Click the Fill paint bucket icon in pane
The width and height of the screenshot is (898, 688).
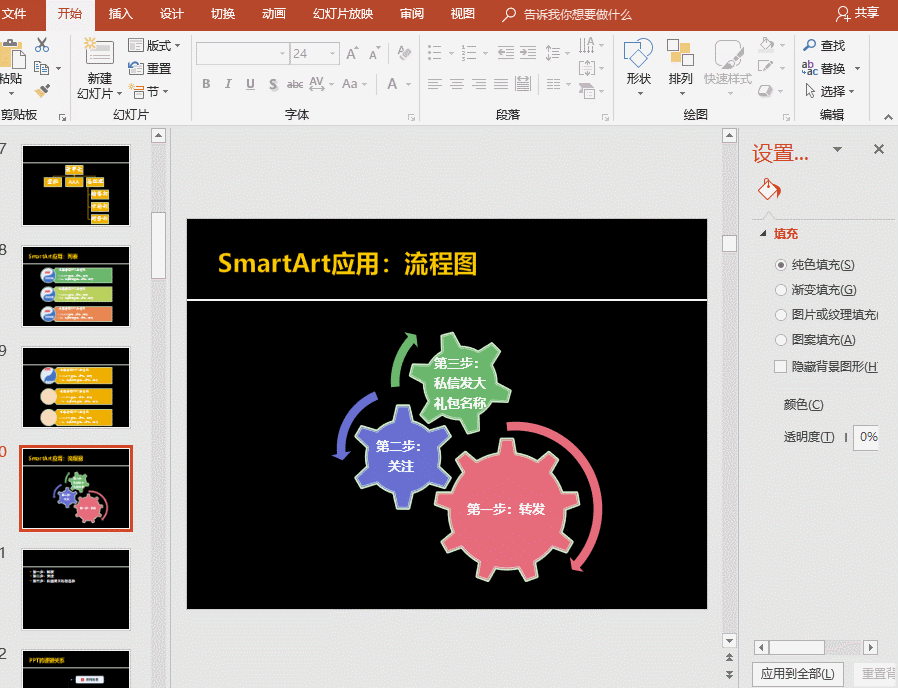tap(769, 189)
